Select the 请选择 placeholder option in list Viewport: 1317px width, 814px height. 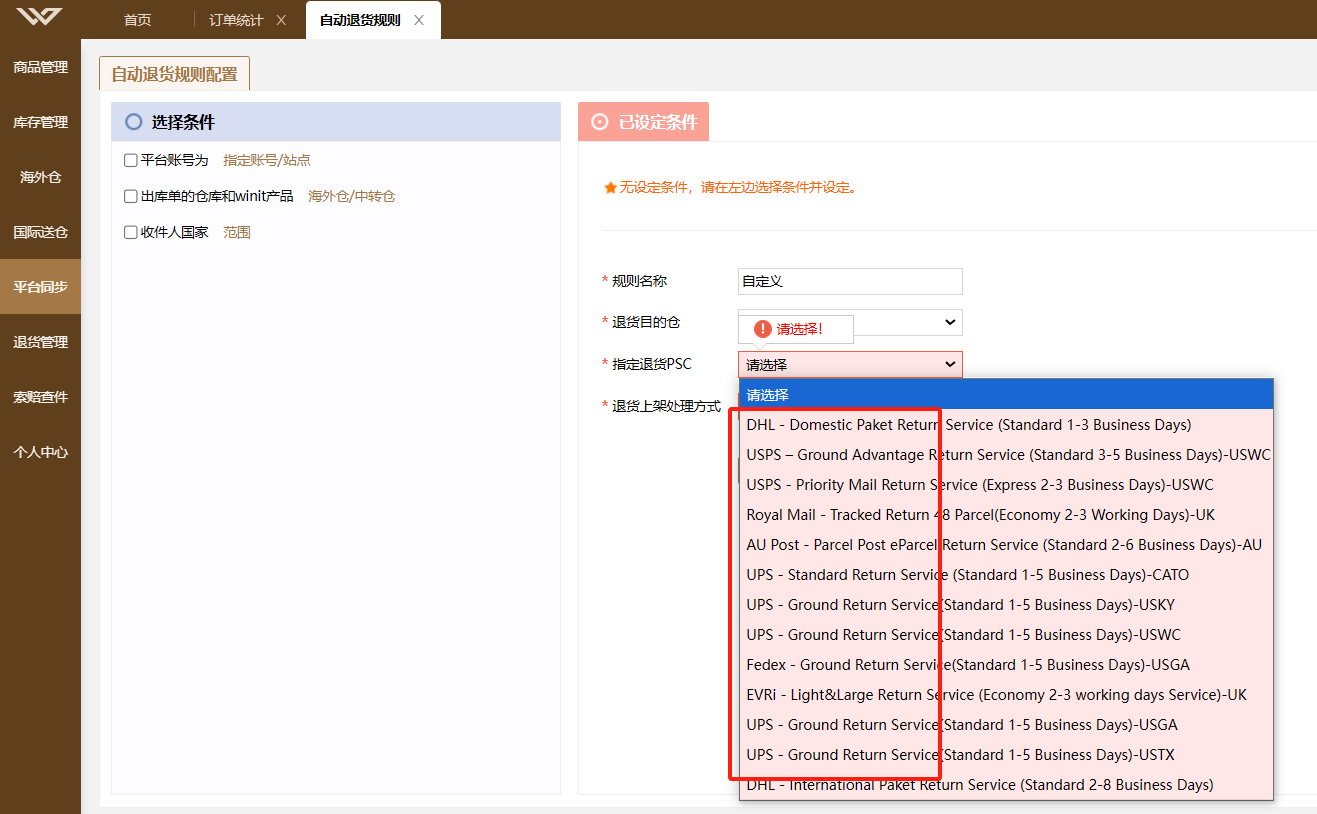[1006, 394]
